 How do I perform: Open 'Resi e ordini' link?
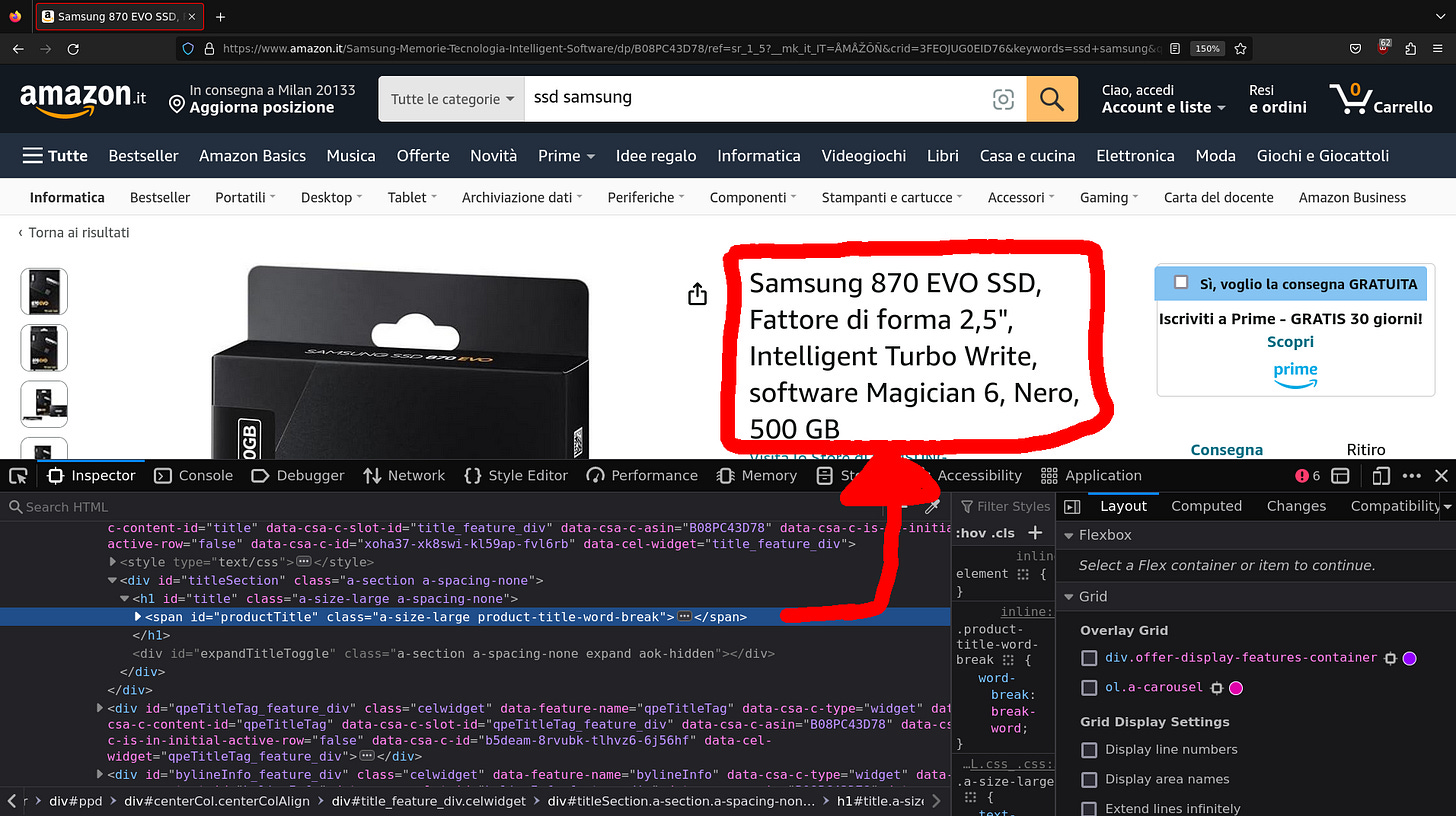click(x=1277, y=98)
